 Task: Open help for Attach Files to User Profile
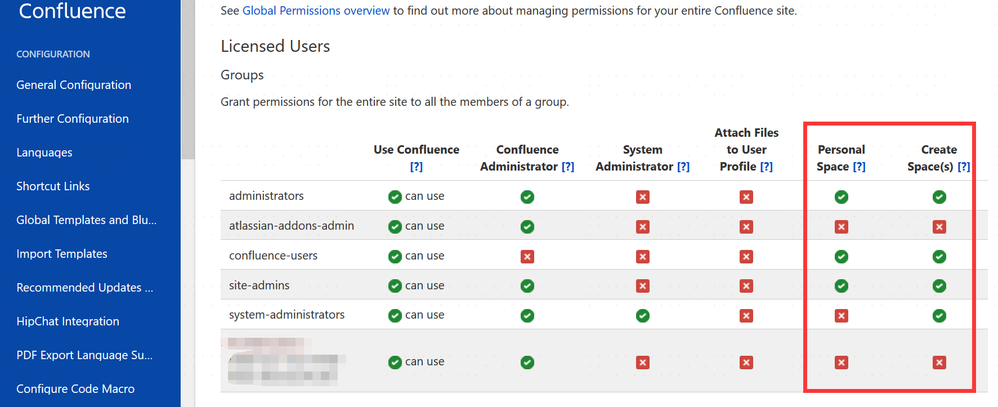[x=766, y=166]
